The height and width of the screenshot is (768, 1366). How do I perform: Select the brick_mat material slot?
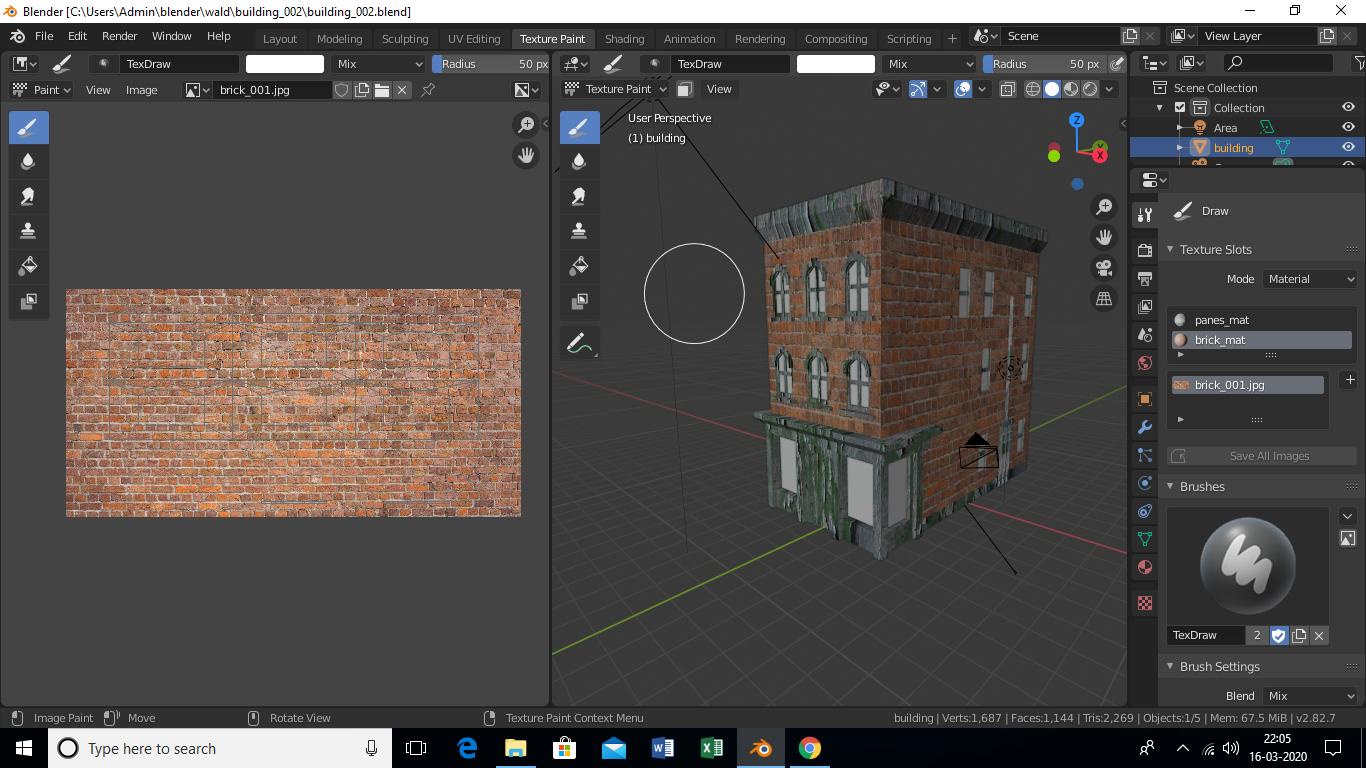(x=1261, y=340)
